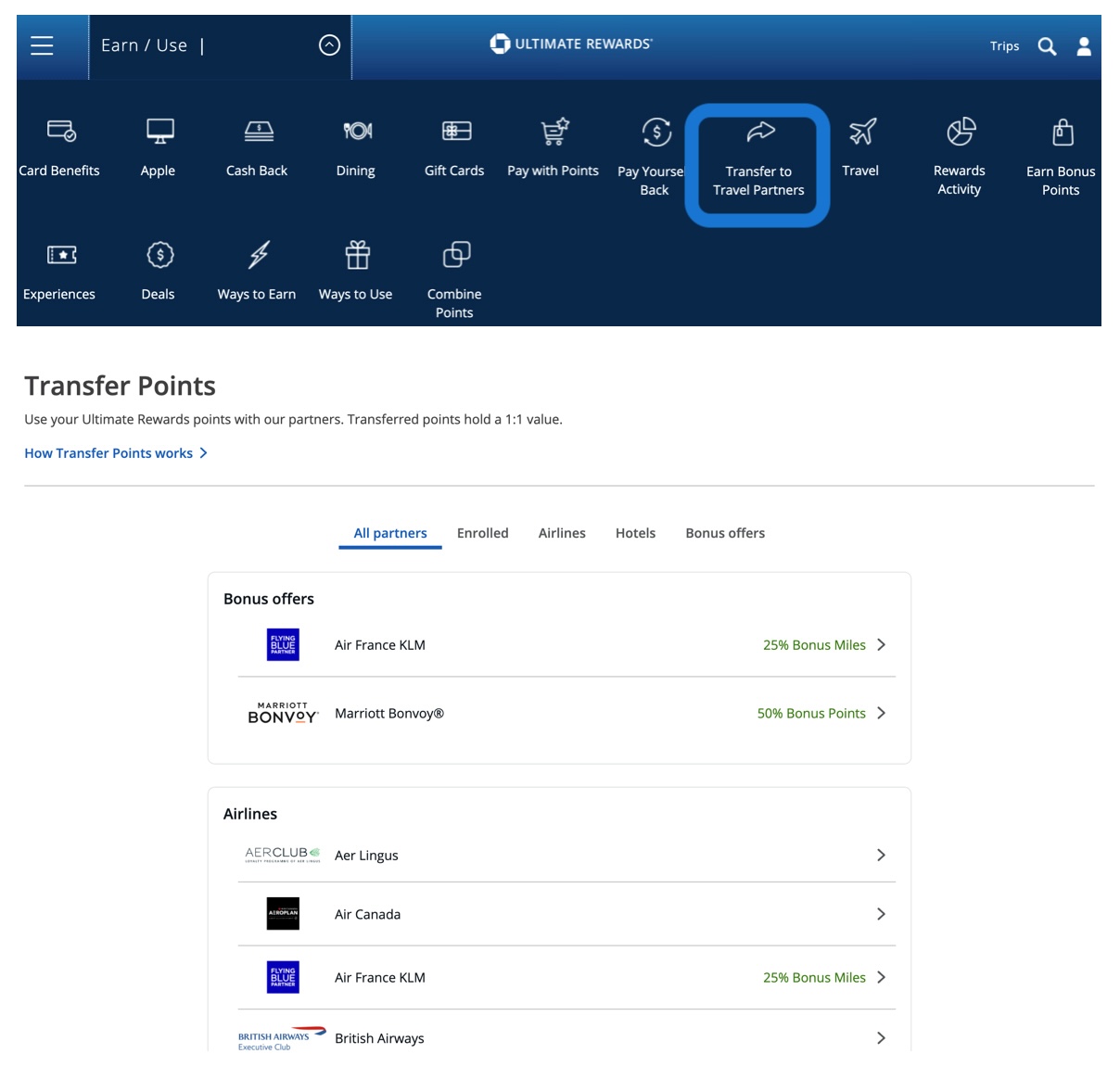Click British Airways Executive Club logo
This screenshot has width=1120, height=1079.
coord(282,1038)
